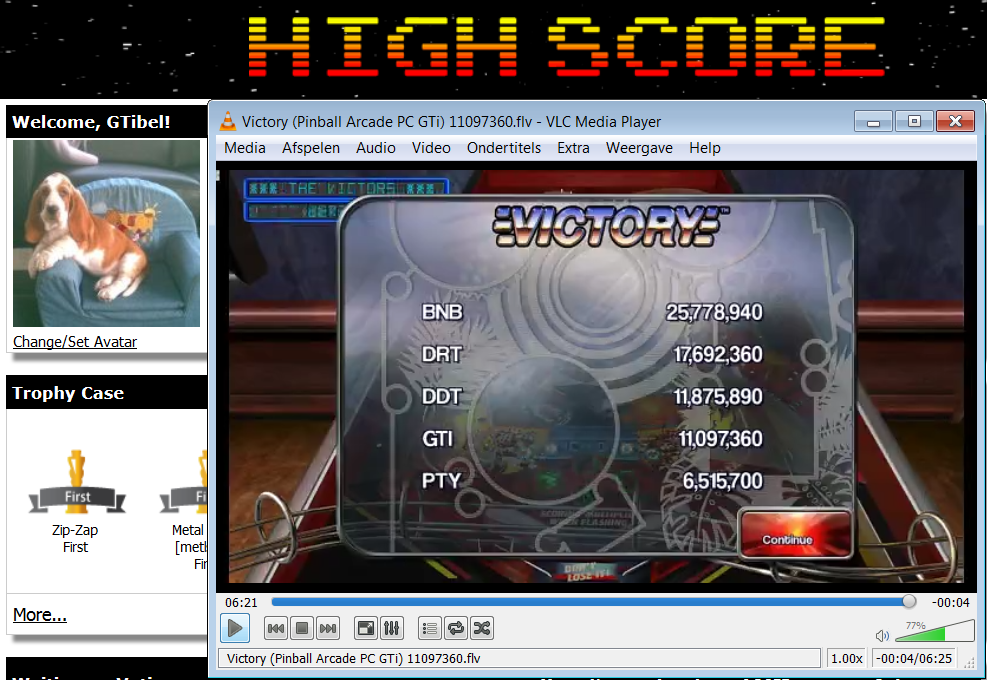Image resolution: width=987 pixels, height=680 pixels.
Task: Click the VLC Play button
Action: pyautogui.click(x=235, y=628)
